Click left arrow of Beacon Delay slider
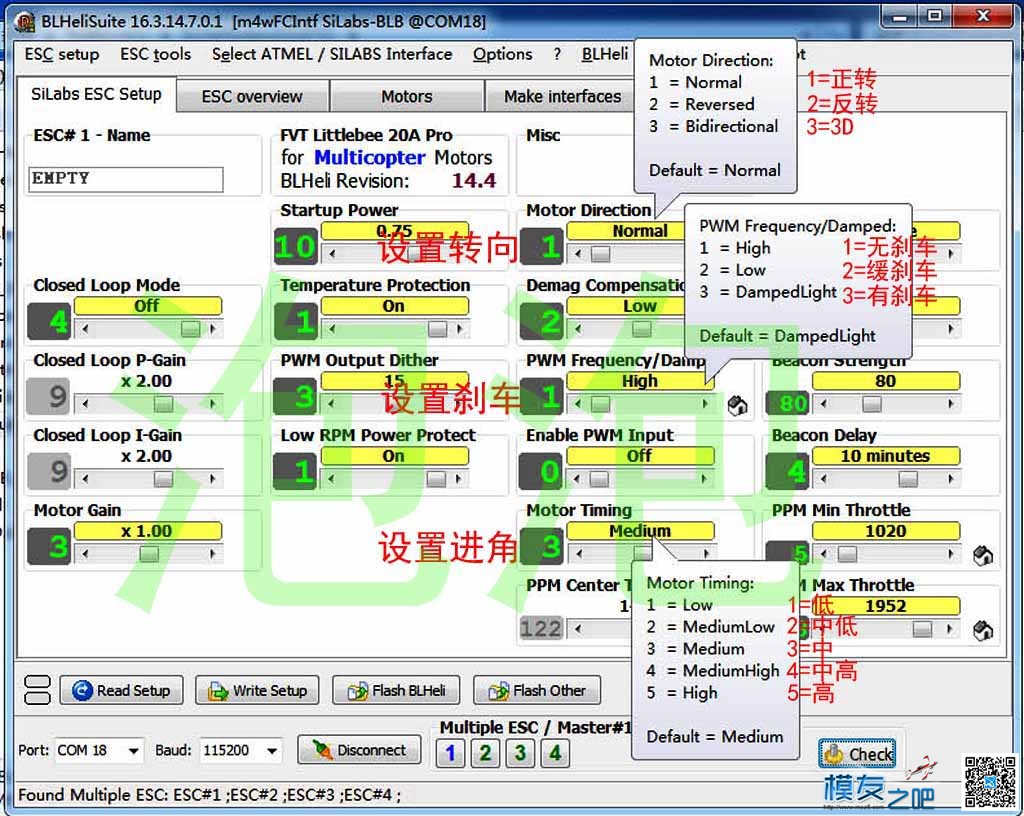1024x816 pixels. pos(823,479)
